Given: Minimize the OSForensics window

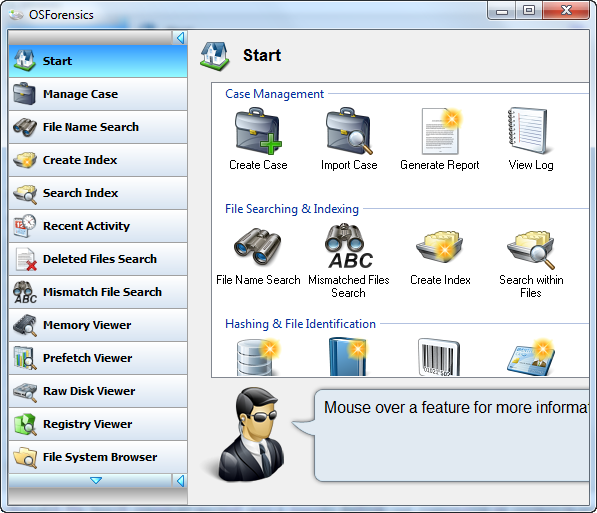Looking at the screenshot, I should (x=502, y=11).
